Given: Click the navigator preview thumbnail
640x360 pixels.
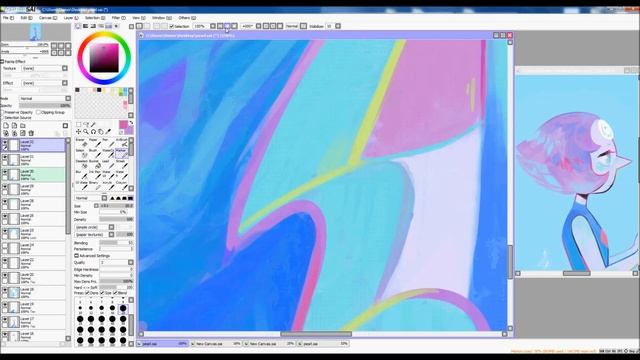Looking at the screenshot, I should tap(35, 32).
